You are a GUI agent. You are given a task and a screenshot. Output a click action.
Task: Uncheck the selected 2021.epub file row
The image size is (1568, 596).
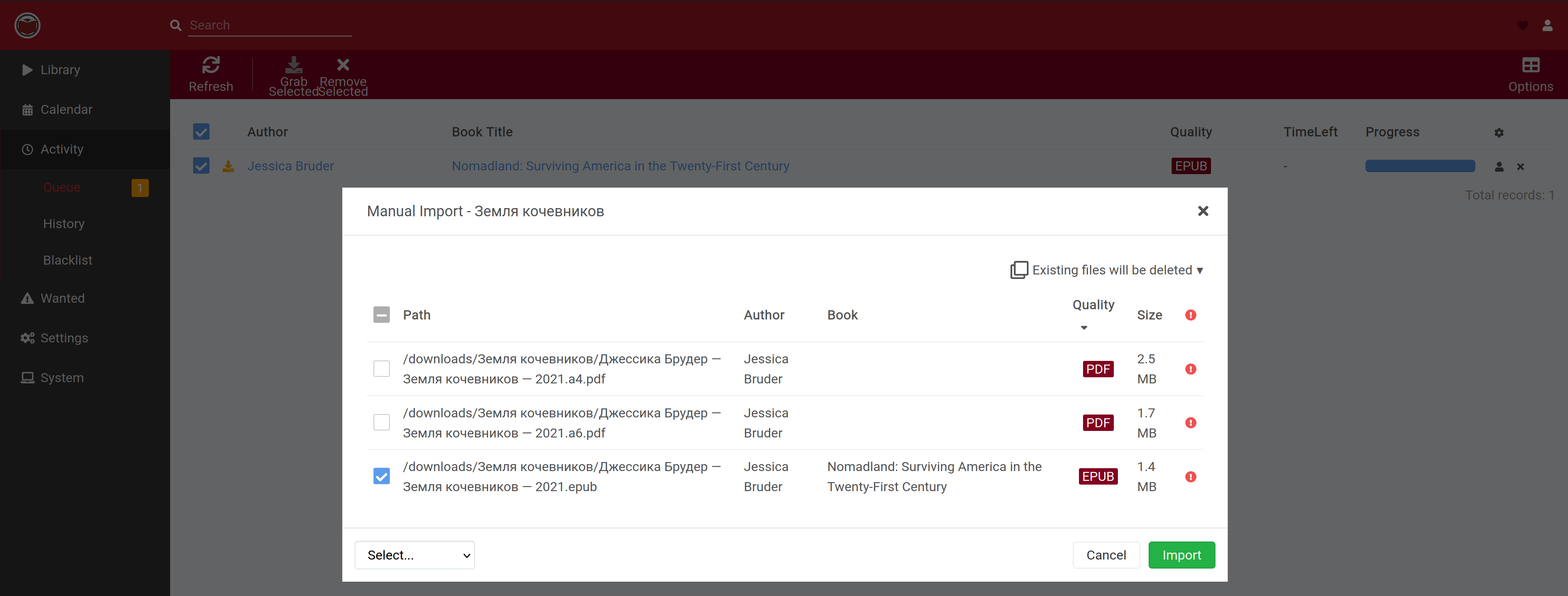click(x=382, y=476)
